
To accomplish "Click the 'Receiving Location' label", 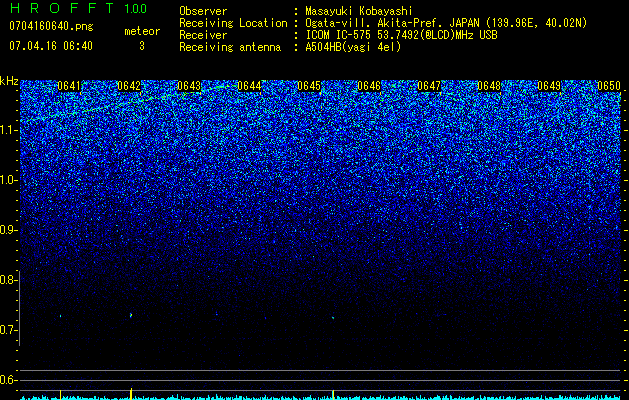I will coord(233,23).
